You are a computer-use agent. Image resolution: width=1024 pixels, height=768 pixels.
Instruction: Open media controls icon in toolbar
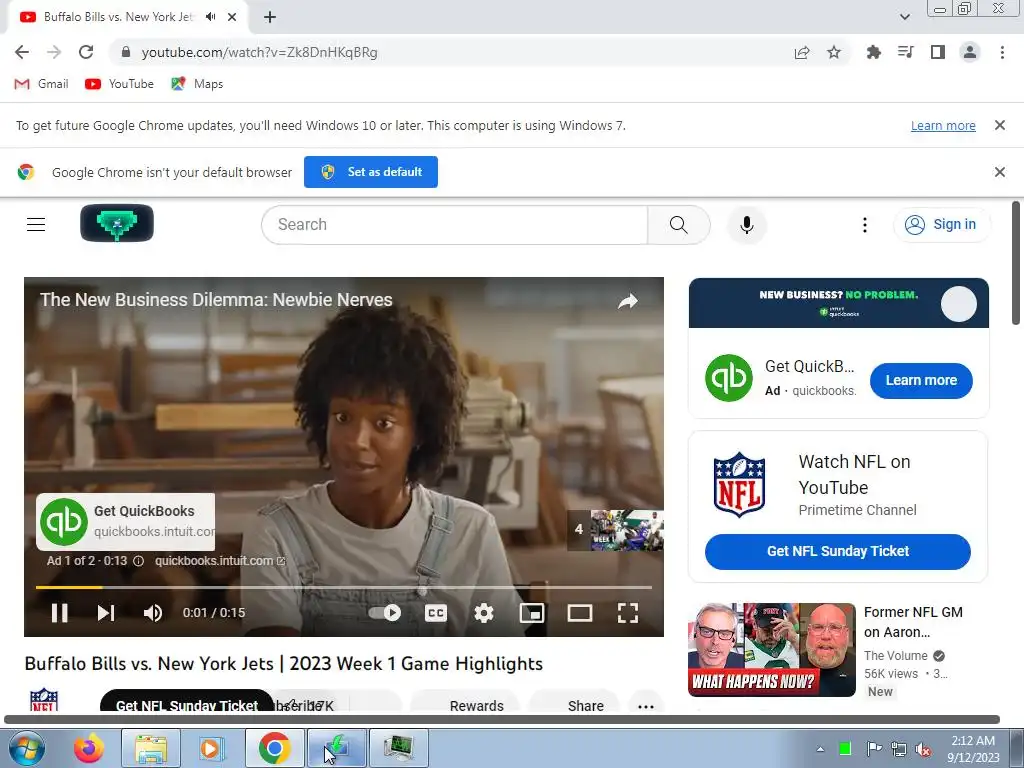pyautogui.click(x=905, y=52)
